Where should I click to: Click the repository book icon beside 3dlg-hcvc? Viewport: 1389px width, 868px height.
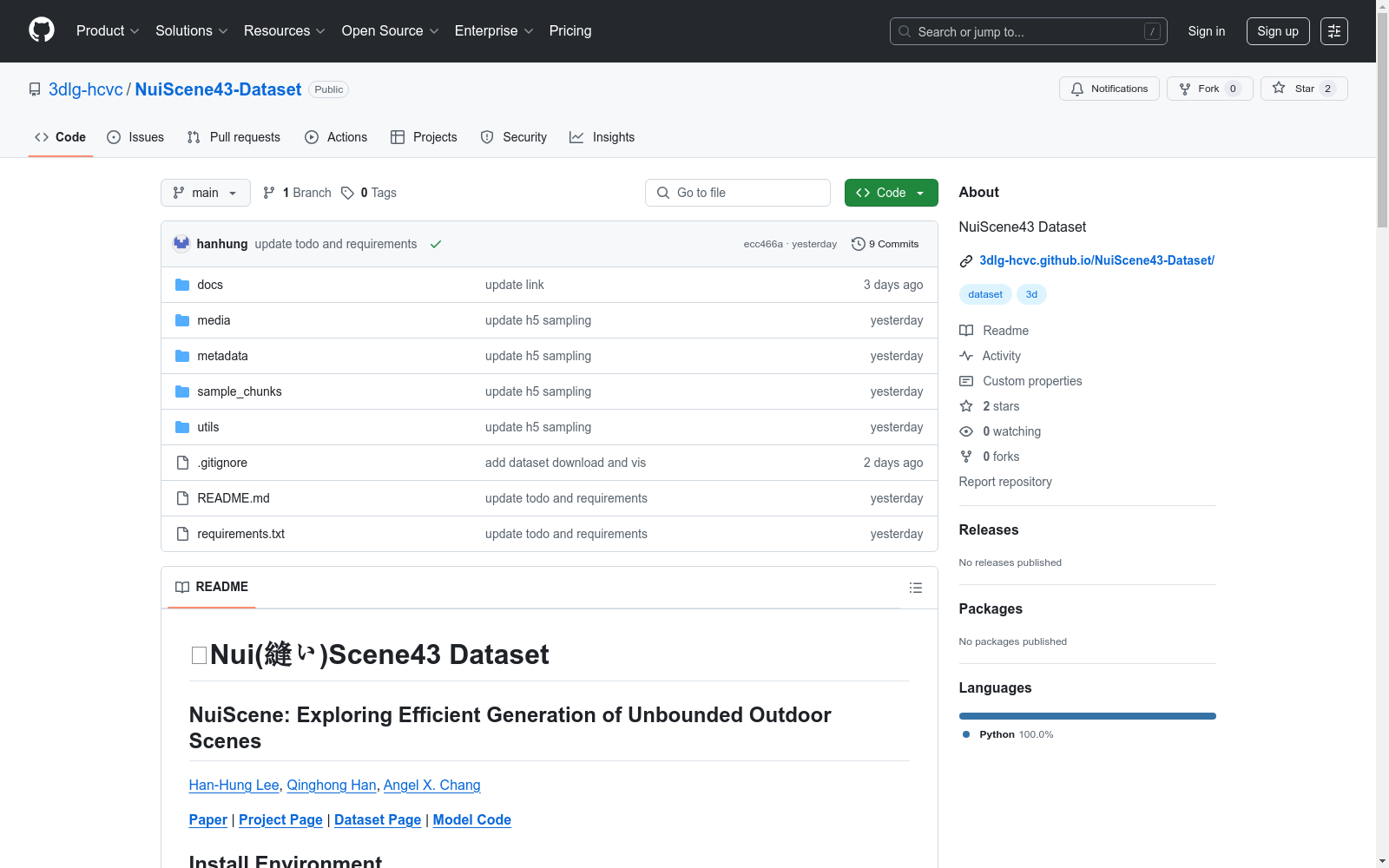coord(35,89)
